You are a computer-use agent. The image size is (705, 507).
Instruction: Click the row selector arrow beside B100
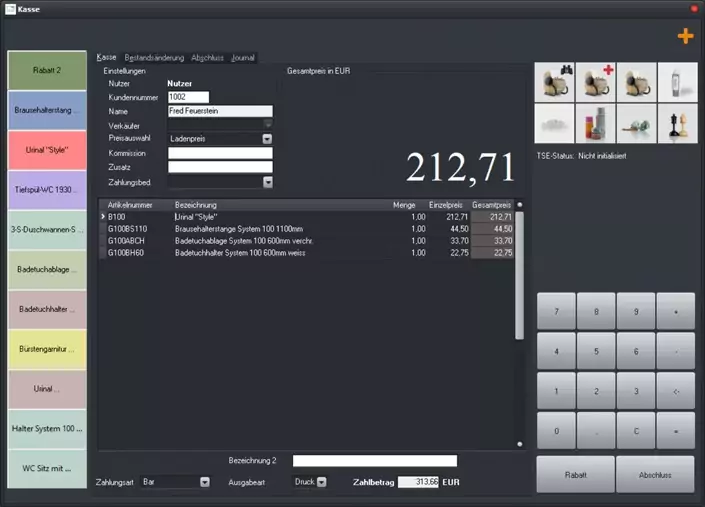coord(103,217)
